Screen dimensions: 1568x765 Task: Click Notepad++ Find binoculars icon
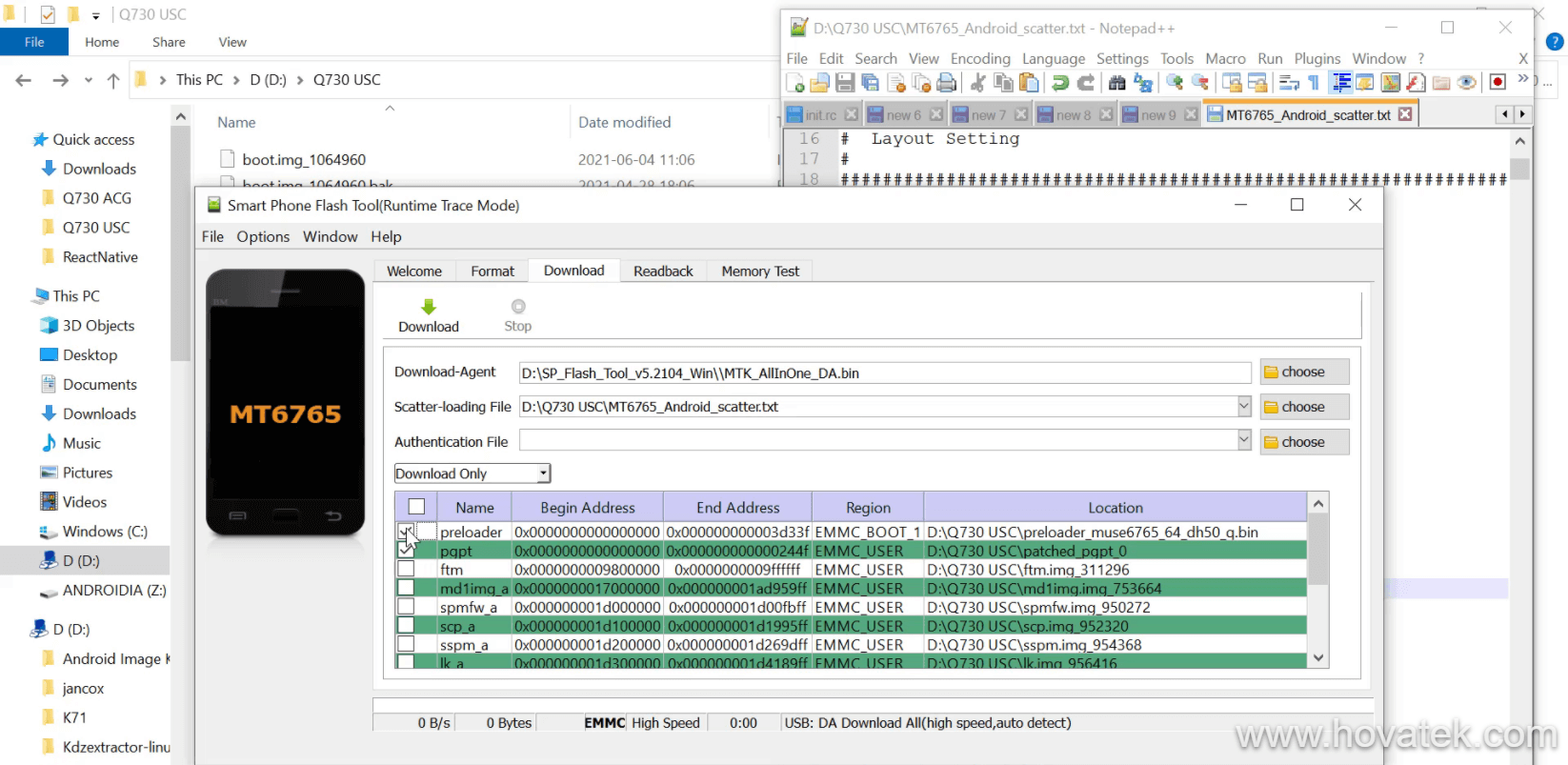tap(1117, 83)
